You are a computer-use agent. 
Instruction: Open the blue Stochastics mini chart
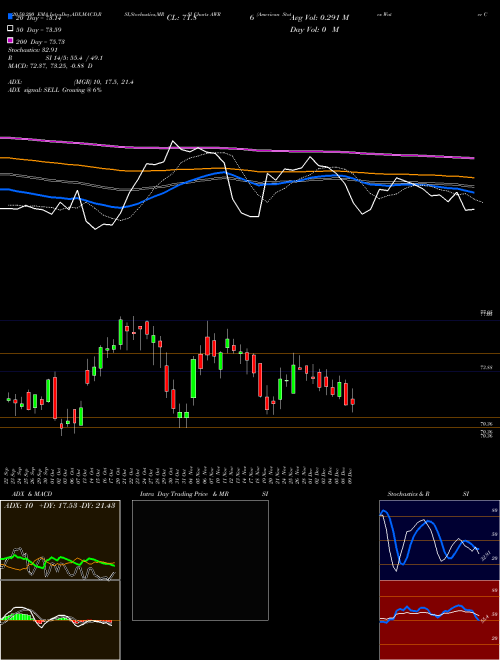click(439, 540)
